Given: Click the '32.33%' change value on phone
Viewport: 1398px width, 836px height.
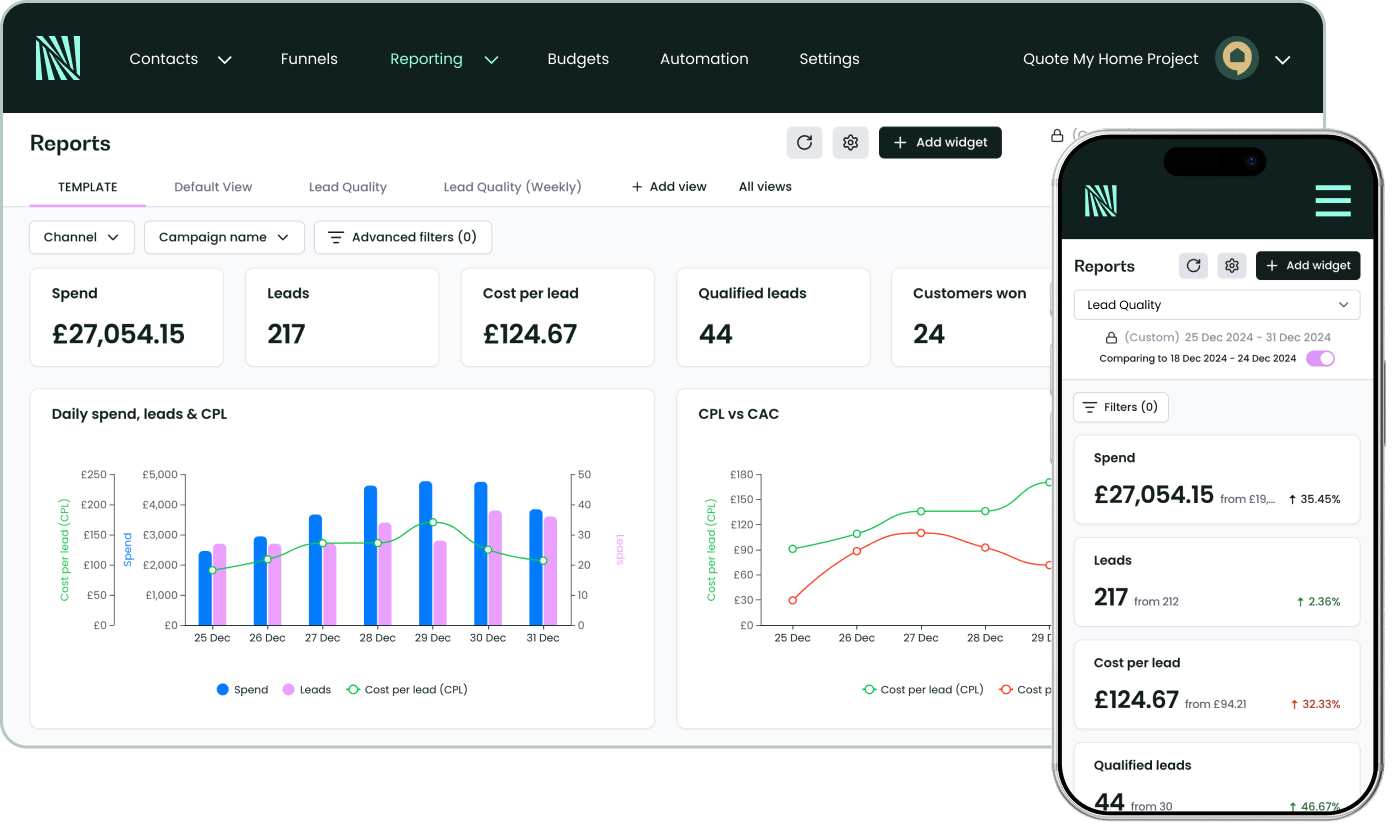Looking at the screenshot, I should click(1321, 704).
